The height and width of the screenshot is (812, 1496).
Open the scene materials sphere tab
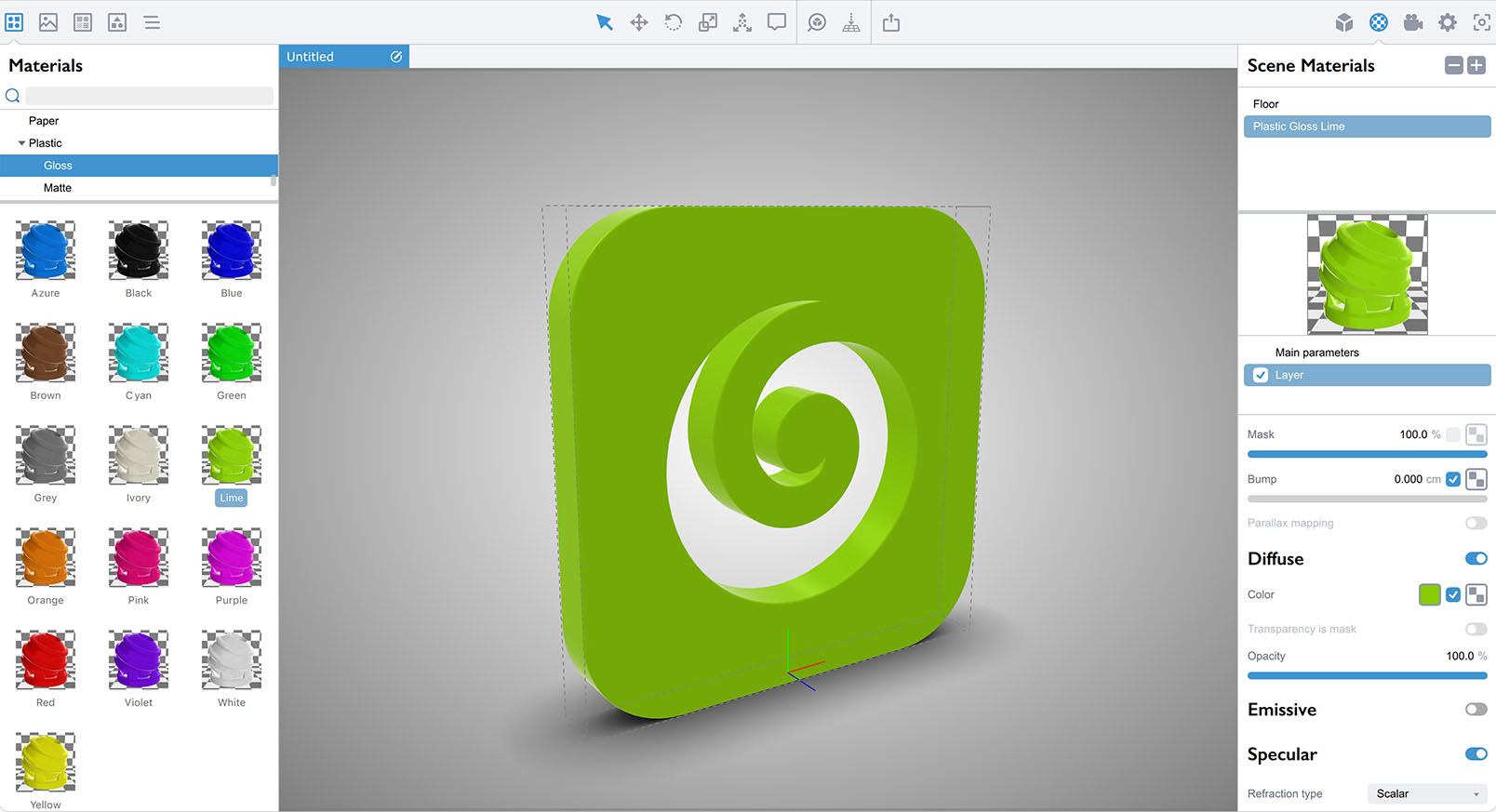(1379, 22)
